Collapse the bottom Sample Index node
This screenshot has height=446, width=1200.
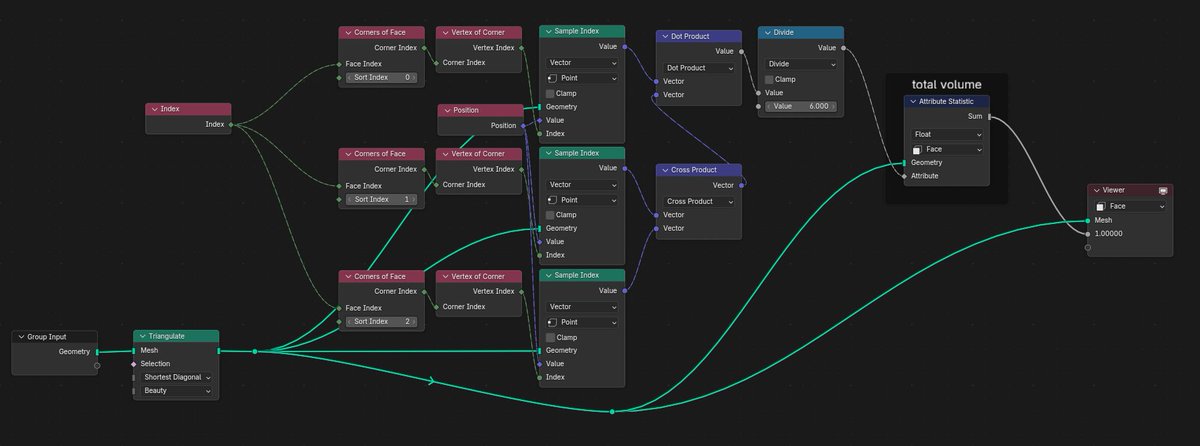click(547, 276)
